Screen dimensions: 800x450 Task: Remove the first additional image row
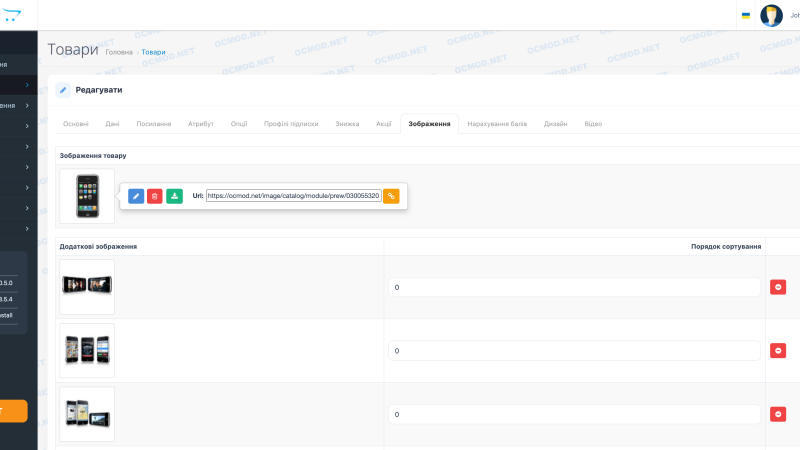(778, 287)
